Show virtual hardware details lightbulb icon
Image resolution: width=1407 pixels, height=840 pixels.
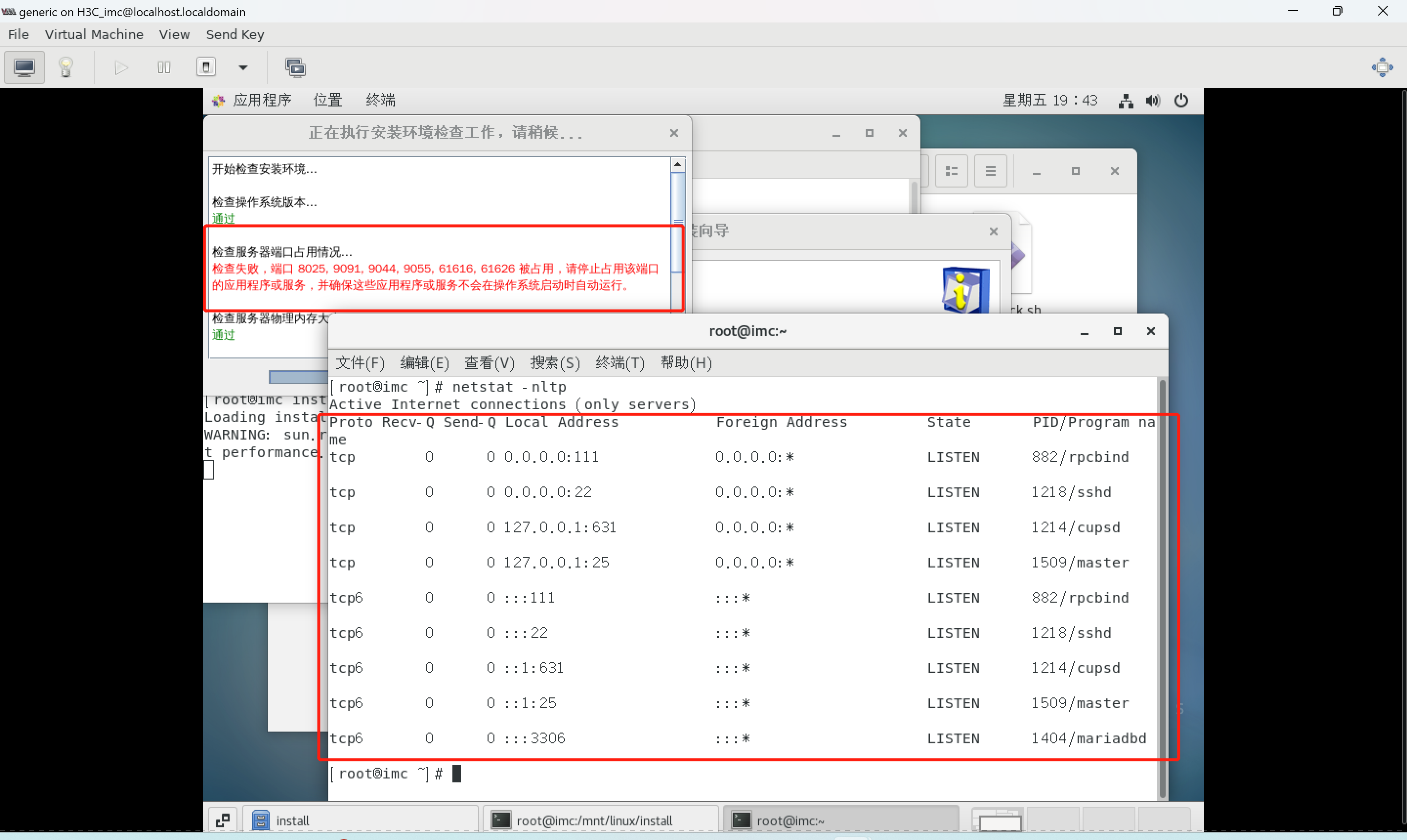(65, 67)
